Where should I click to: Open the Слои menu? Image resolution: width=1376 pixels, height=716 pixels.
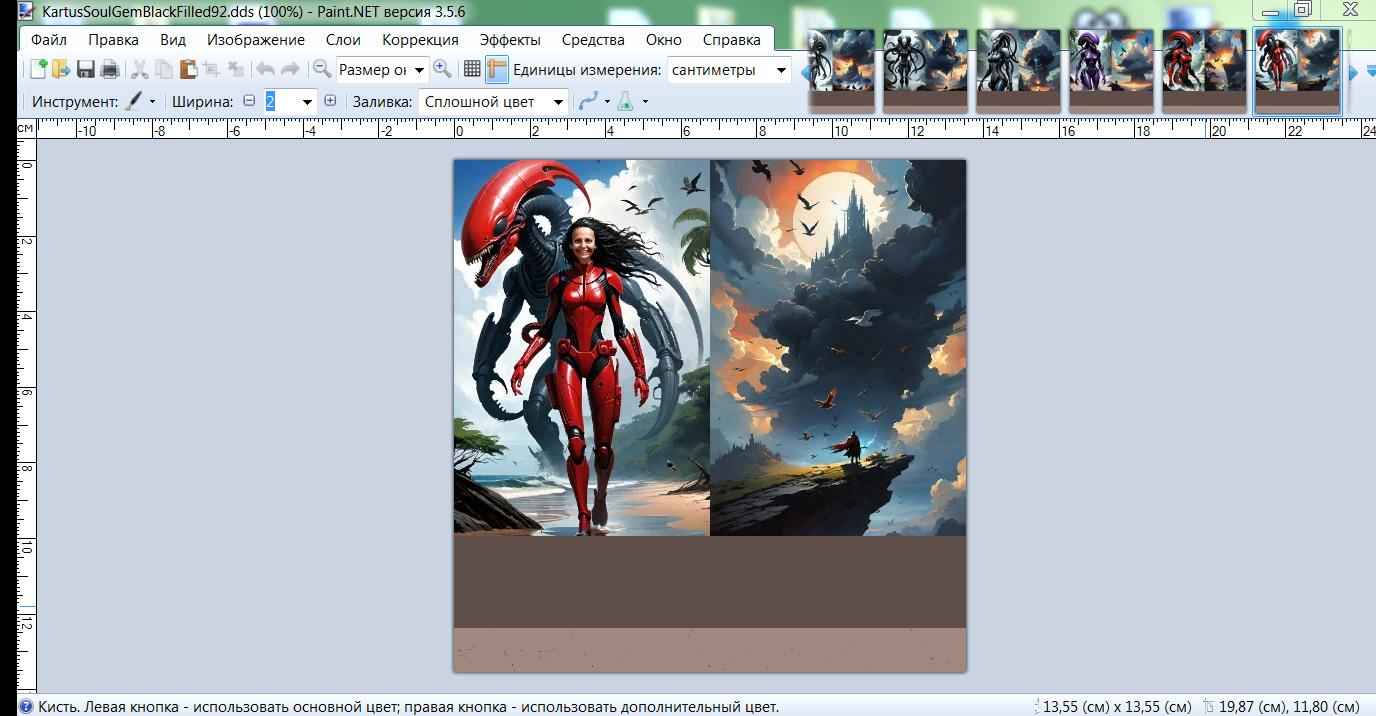343,40
